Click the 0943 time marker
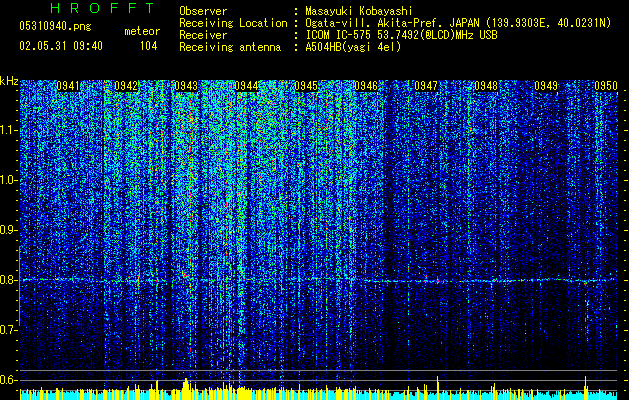The height and width of the screenshot is (400, 629). tap(186, 86)
